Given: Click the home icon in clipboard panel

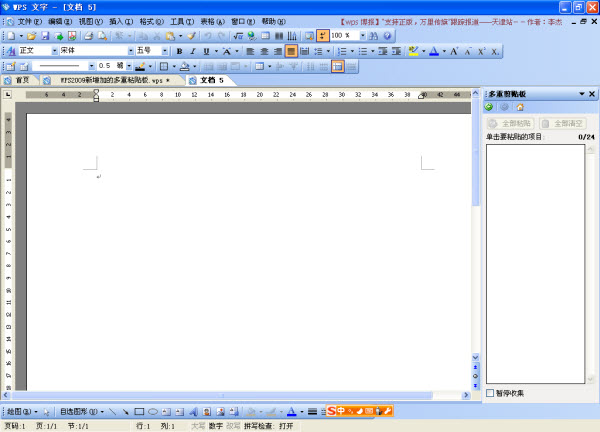Looking at the screenshot, I should (x=519, y=107).
